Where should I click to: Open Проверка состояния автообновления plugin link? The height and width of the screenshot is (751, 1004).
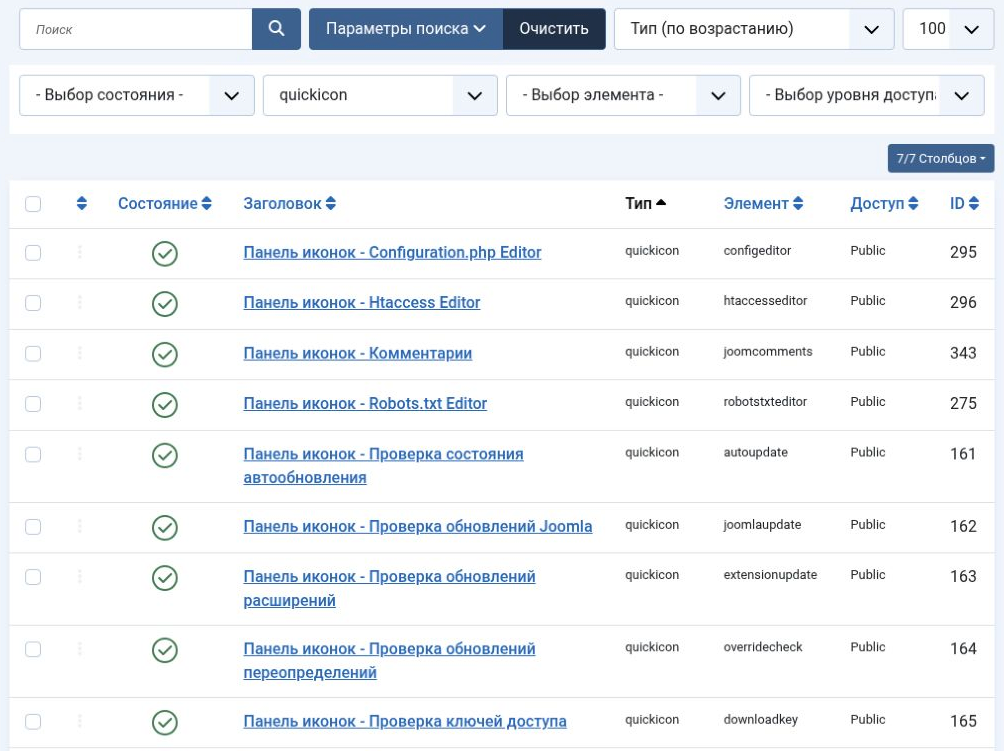(x=383, y=465)
